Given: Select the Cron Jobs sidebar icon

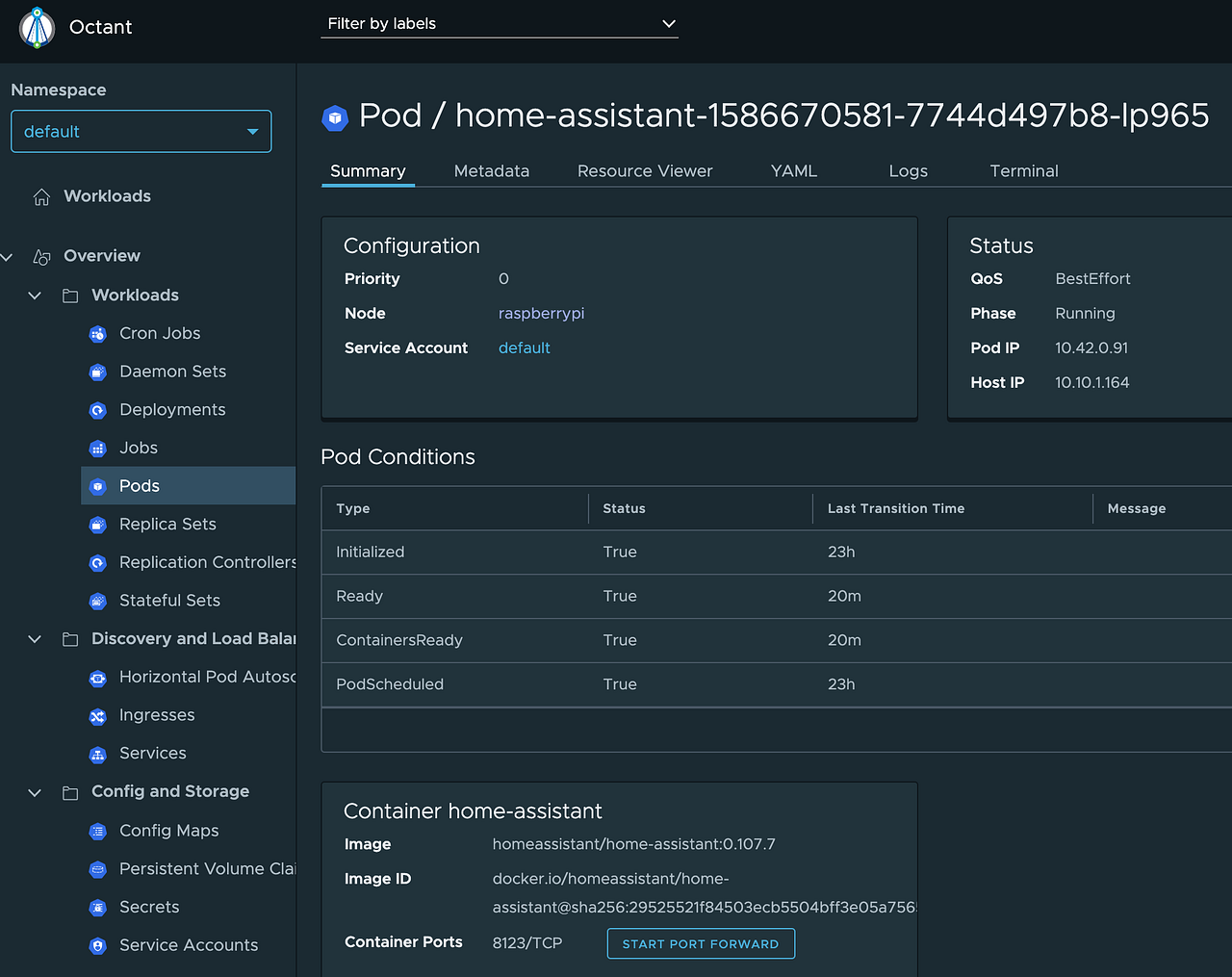Looking at the screenshot, I should coord(97,333).
